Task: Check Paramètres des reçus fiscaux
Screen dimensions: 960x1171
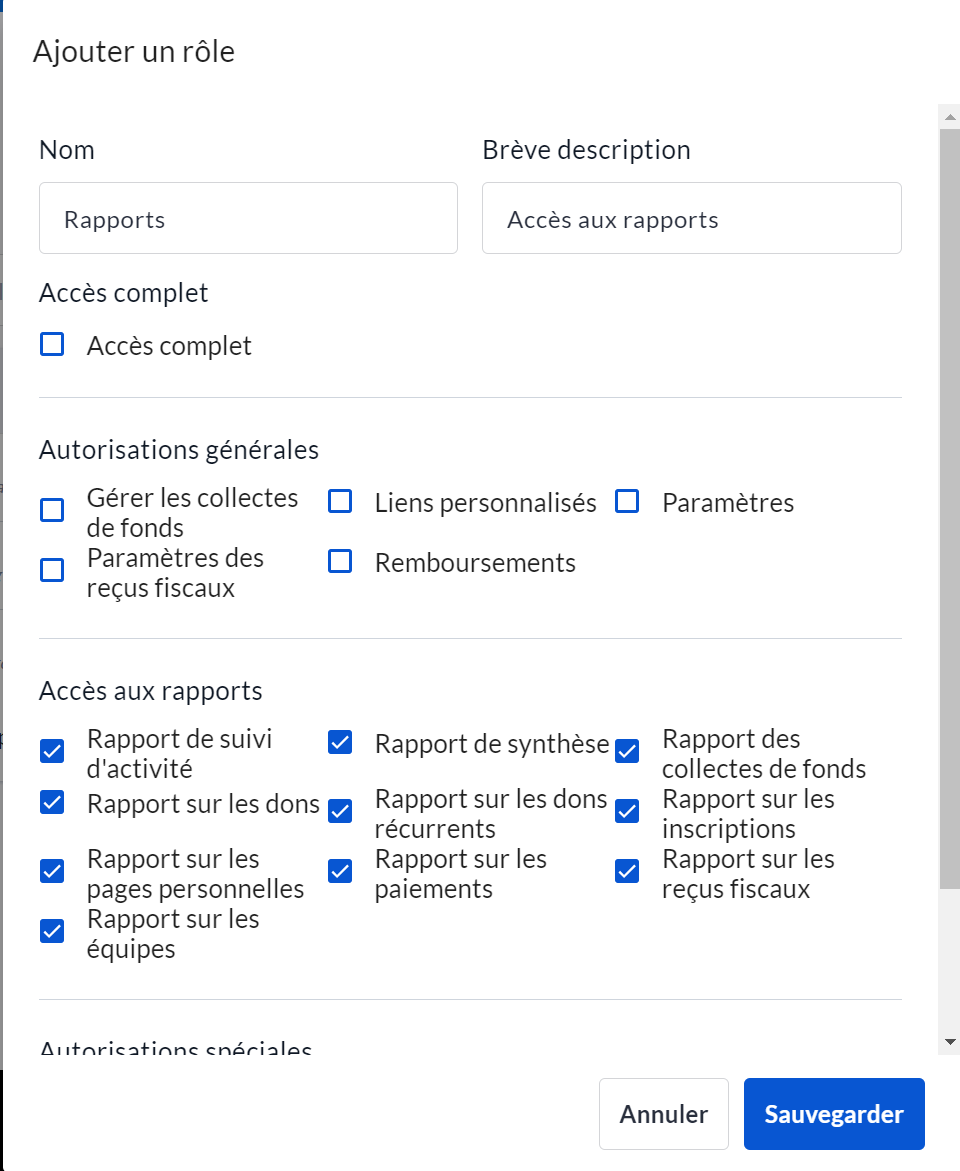Action: [x=52, y=571]
